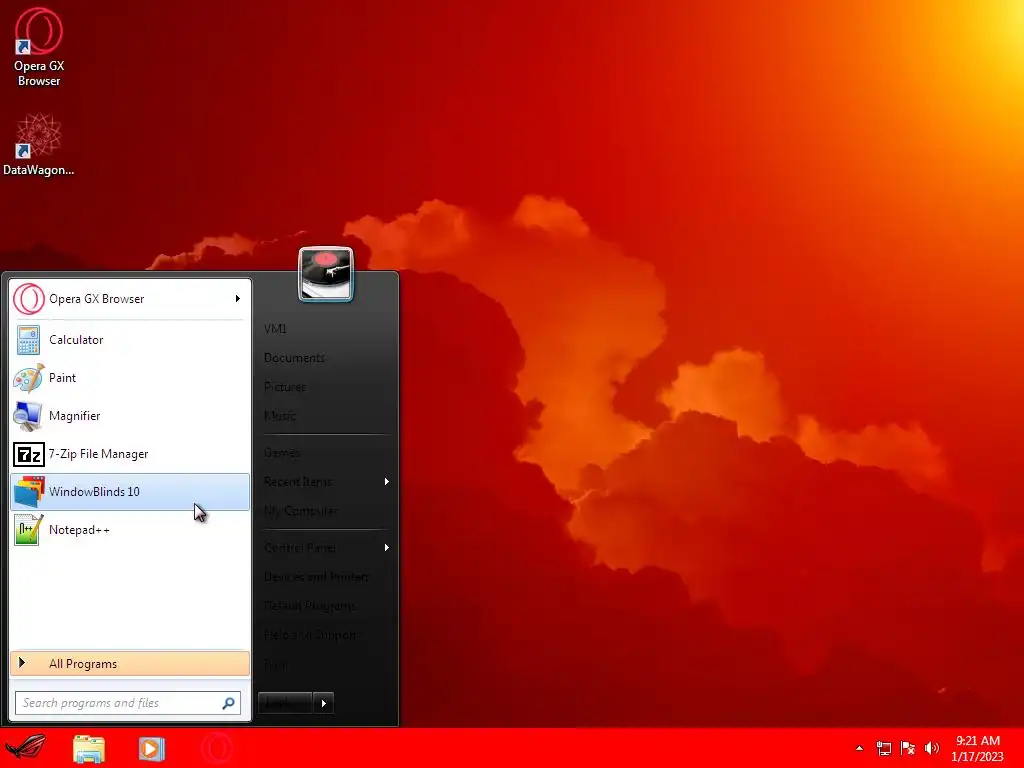Launch WindowBlinds 10

tap(130, 492)
